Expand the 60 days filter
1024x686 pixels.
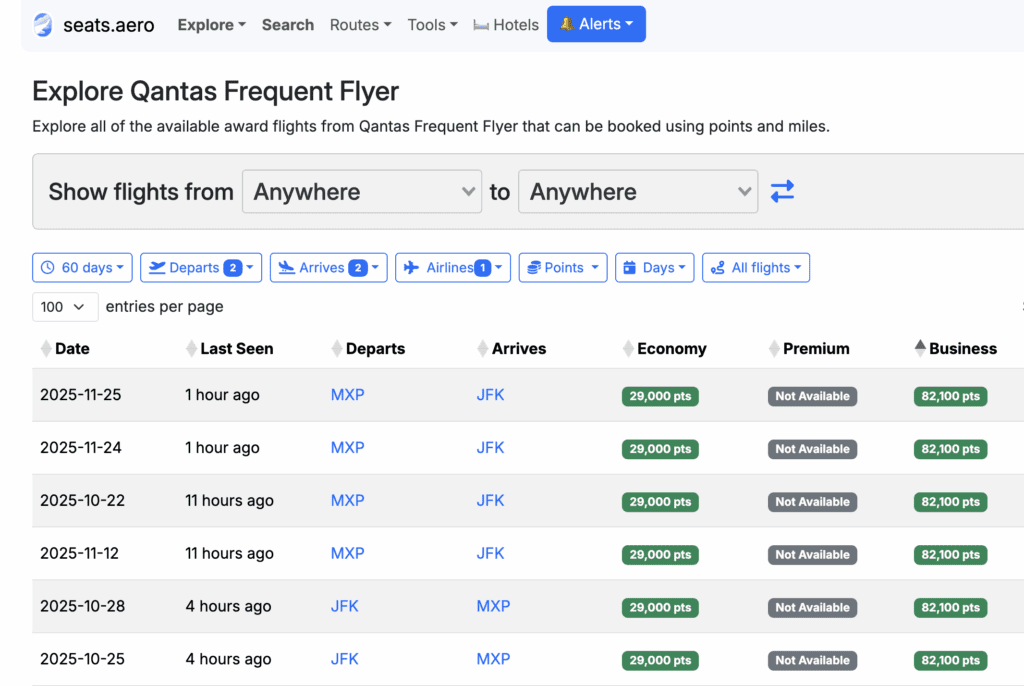(x=83, y=268)
